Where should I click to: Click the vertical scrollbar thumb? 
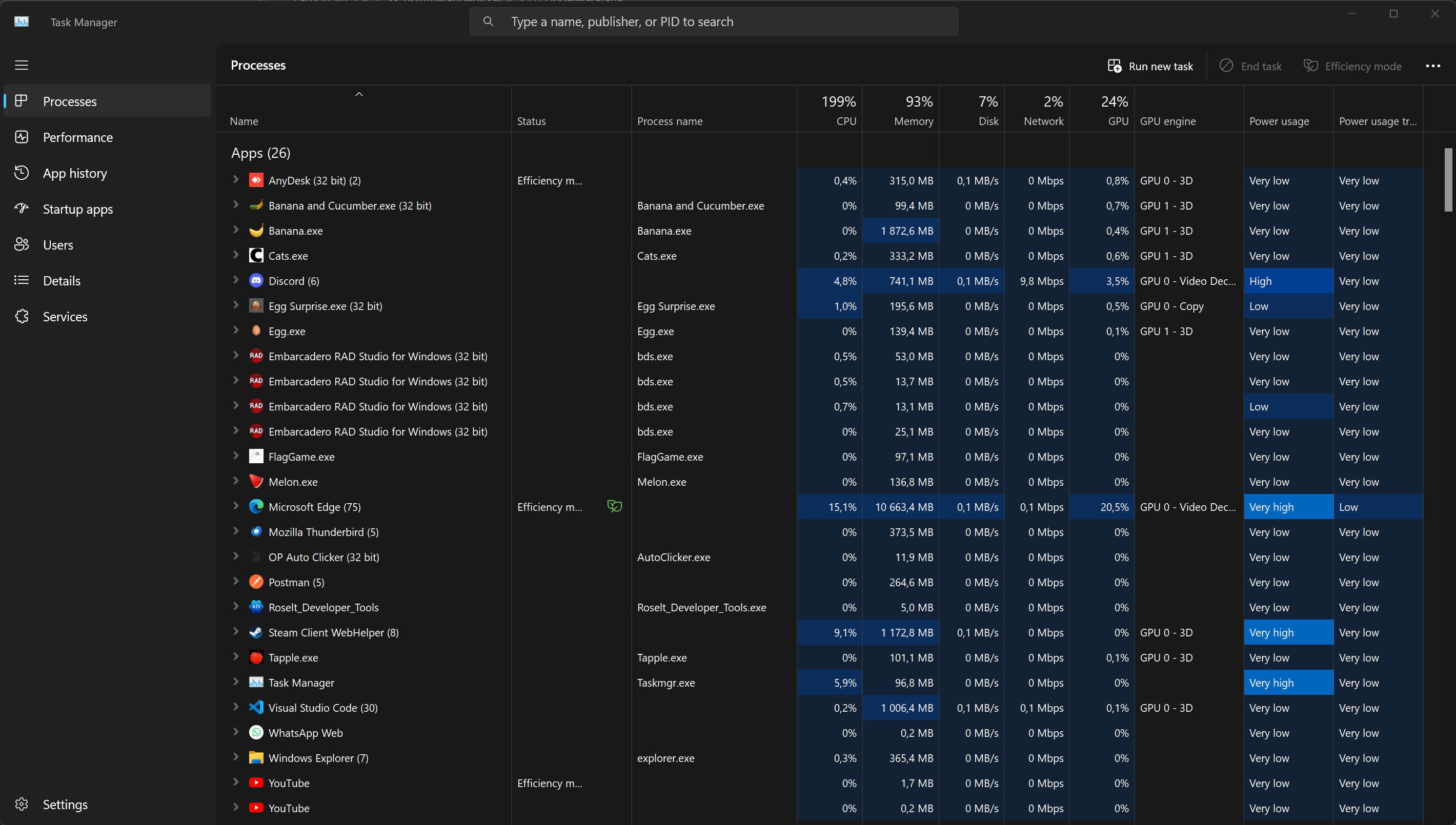[1448, 179]
